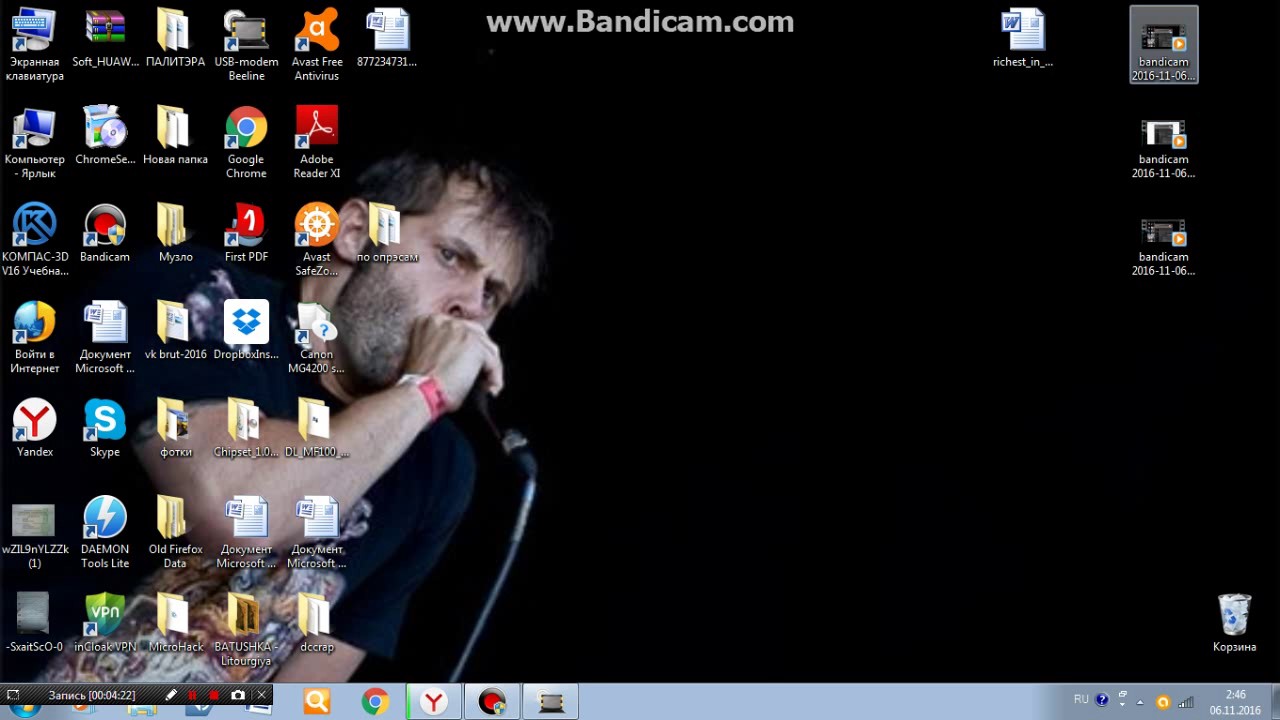Open the 877234731... document file
The height and width of the screenshot is (720, 1280).
pos(387,40)
